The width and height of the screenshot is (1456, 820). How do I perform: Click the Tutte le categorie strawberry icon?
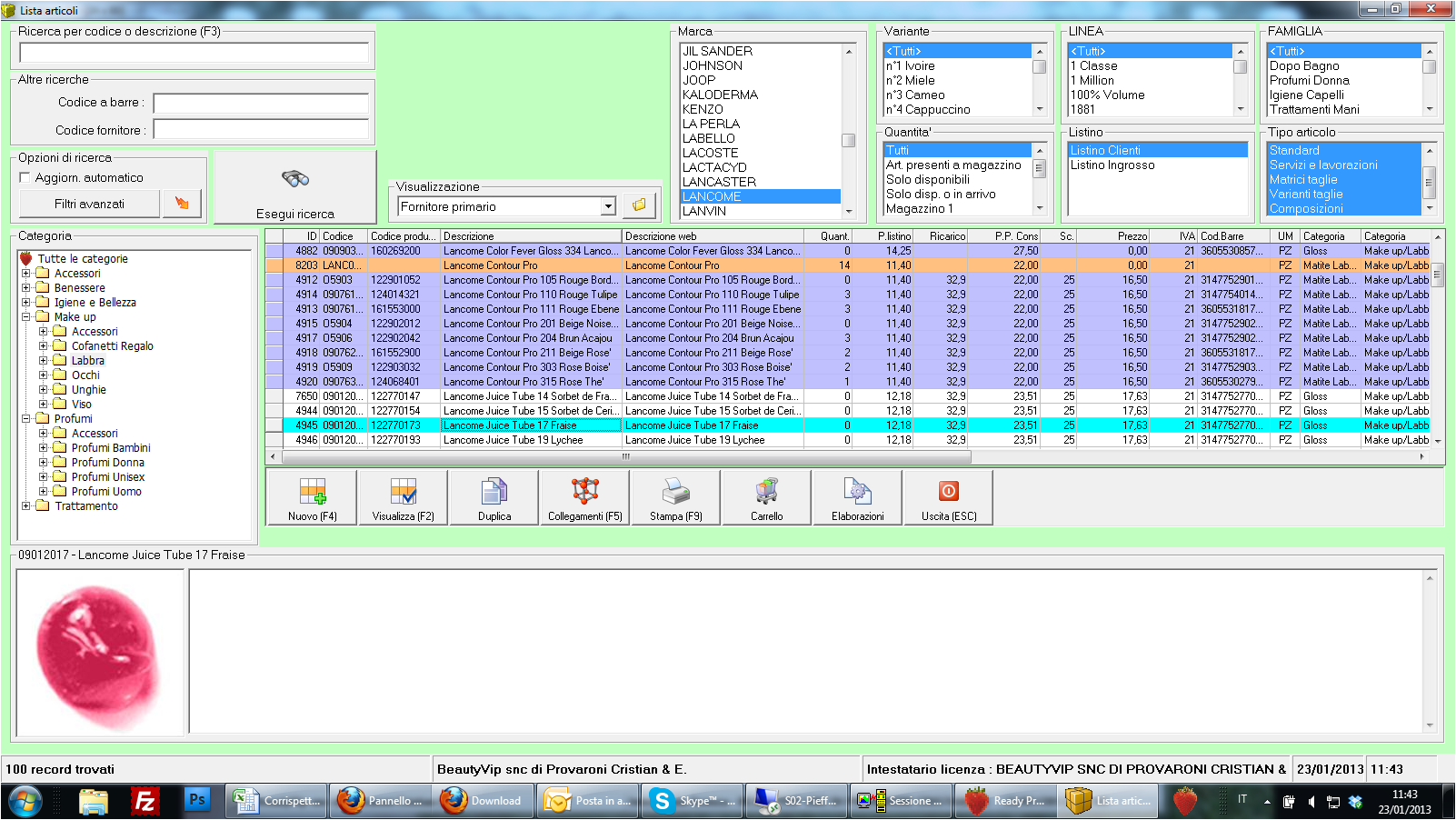26,258
